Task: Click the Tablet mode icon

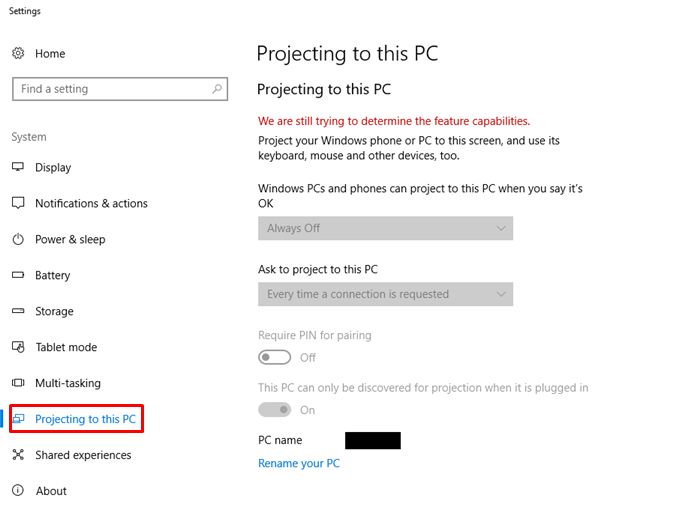Action: pyautogui.click(x=18, y=347)
